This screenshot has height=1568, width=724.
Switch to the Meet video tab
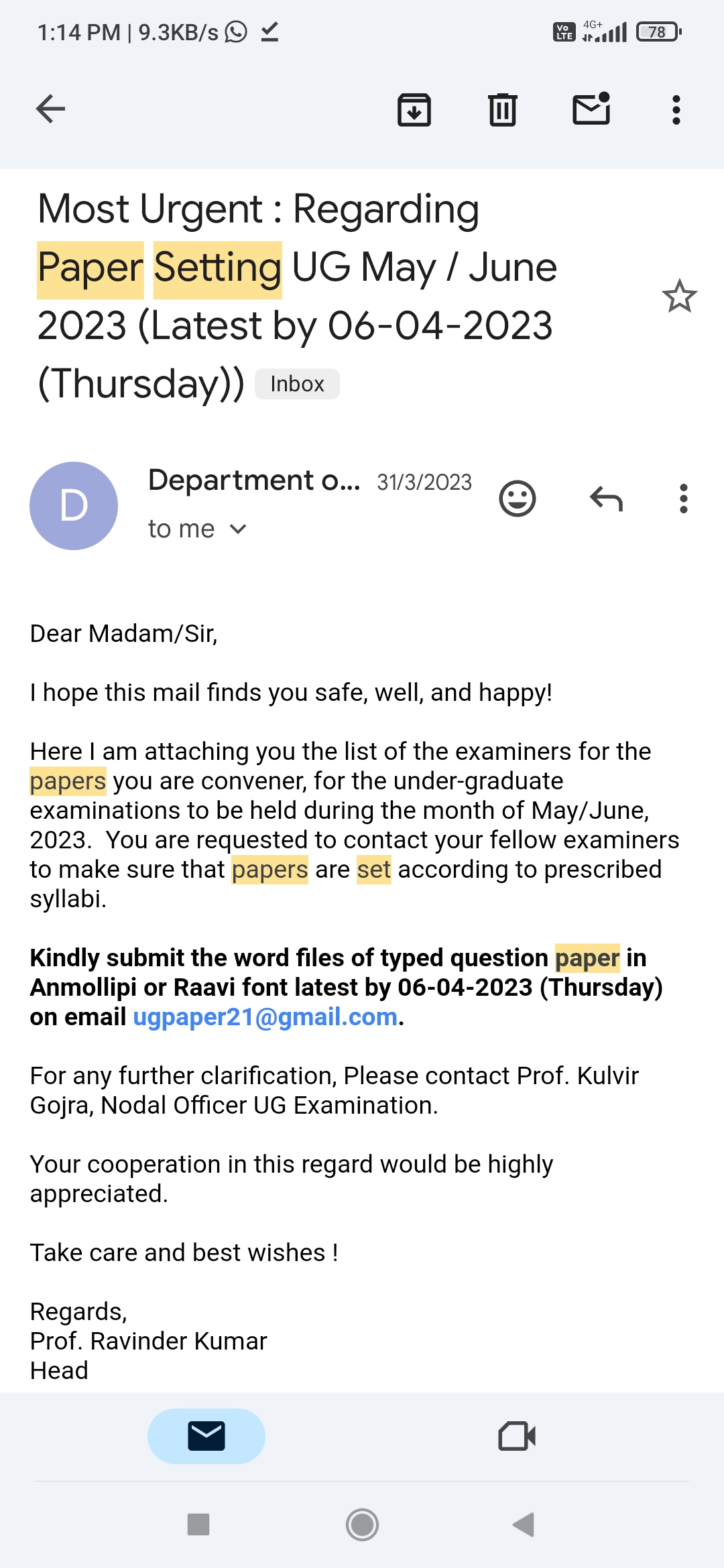pyautogui.click(x=517, y=1436)
